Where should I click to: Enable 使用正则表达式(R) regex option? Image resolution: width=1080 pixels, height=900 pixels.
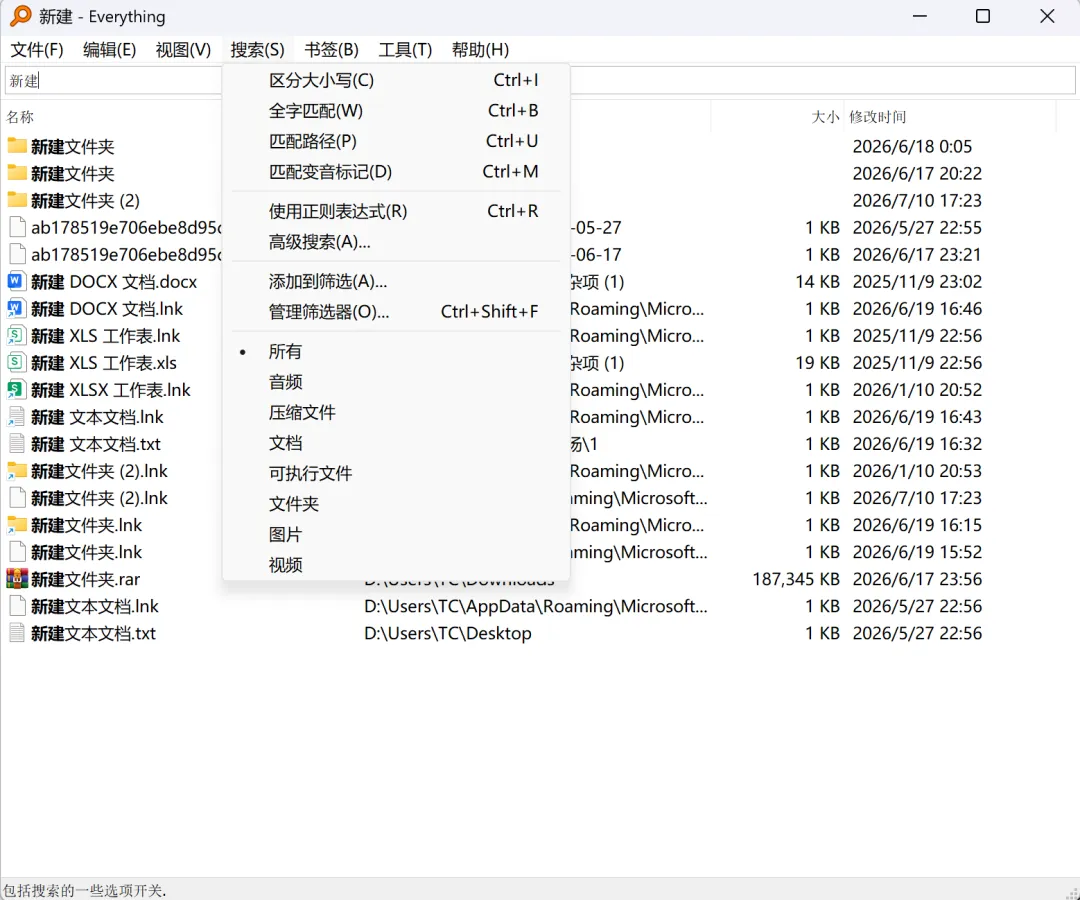pyautogui.click(x=396, y=211)
